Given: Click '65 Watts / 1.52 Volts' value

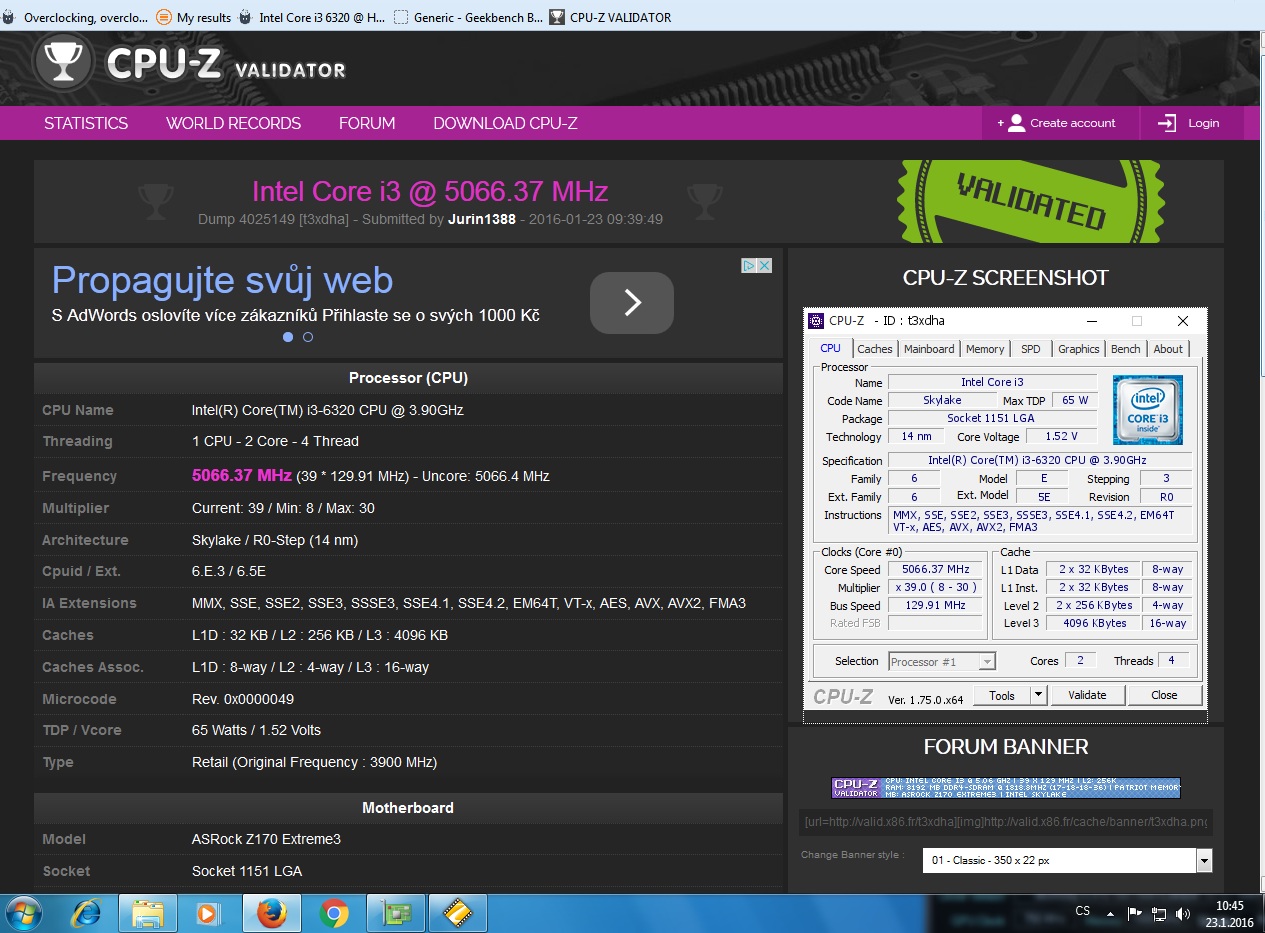Looking at the screenshot, I should (x=256, y=730).
